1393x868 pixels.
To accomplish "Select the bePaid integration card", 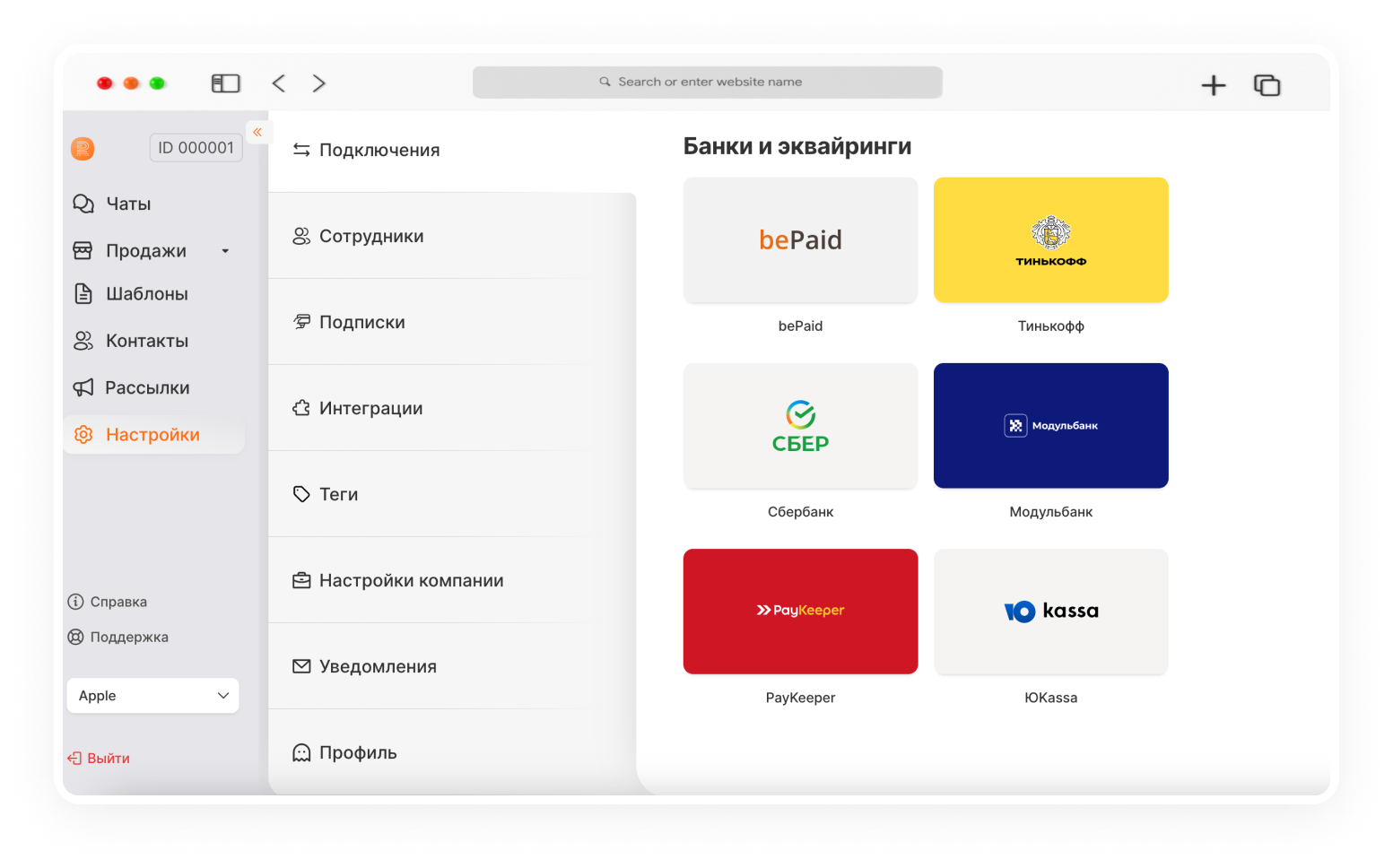I will click(800, 240).
